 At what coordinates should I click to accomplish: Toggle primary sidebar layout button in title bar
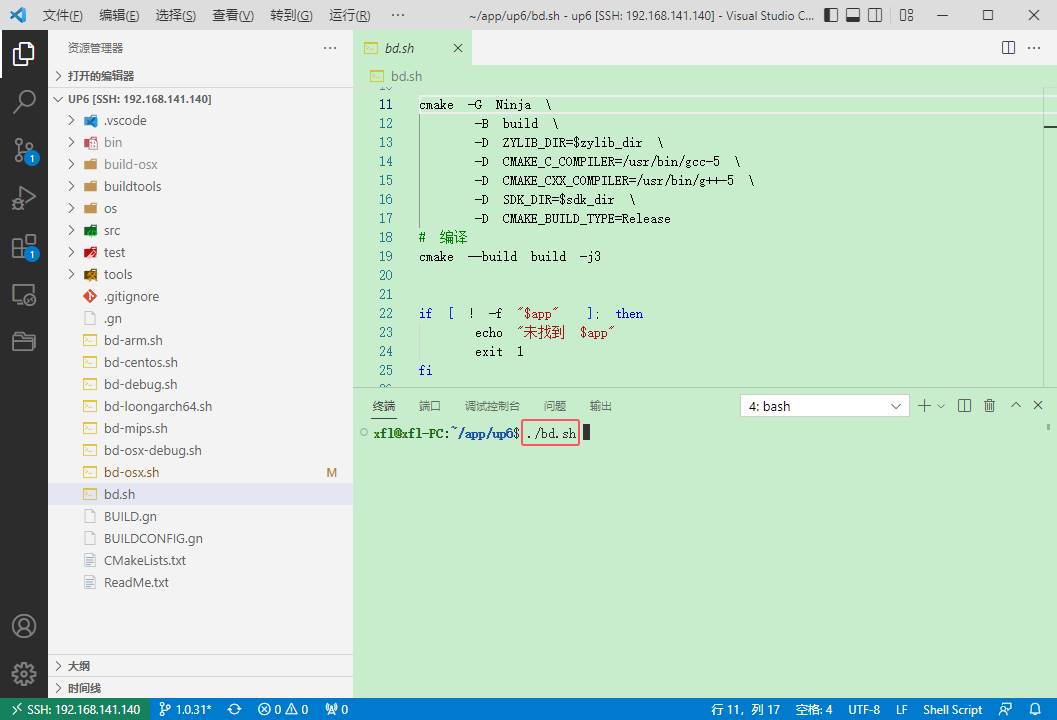tap(833, 16)
